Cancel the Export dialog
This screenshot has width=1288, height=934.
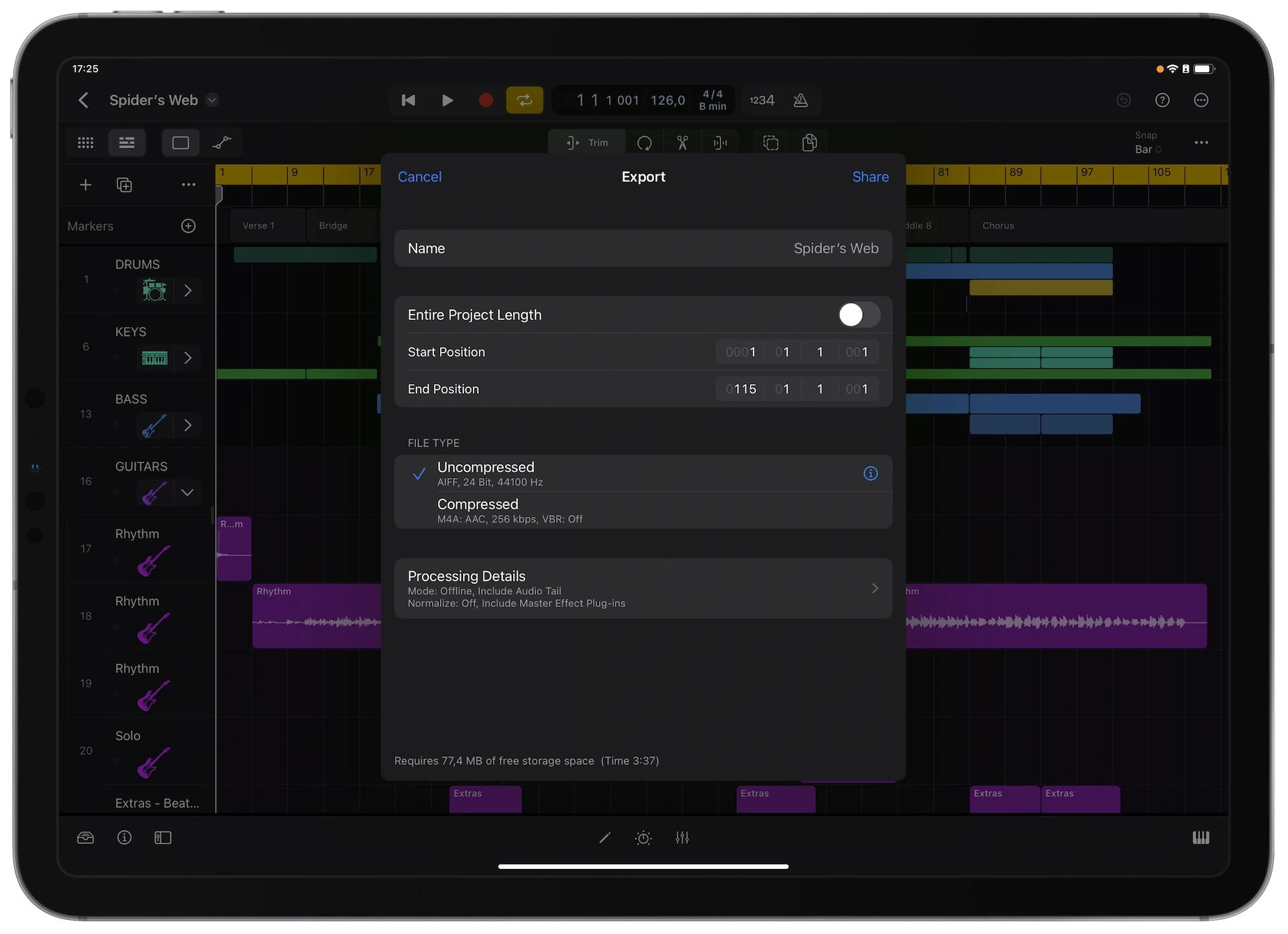[x=420, y=177]
